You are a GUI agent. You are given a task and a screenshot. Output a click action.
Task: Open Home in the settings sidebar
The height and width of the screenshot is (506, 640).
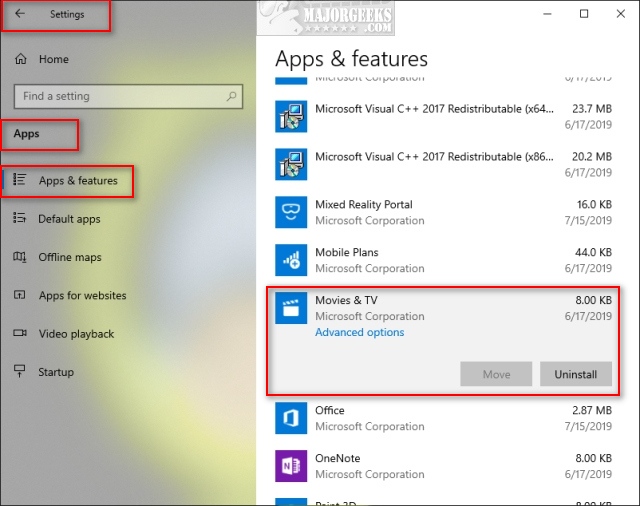click(53, 59)
